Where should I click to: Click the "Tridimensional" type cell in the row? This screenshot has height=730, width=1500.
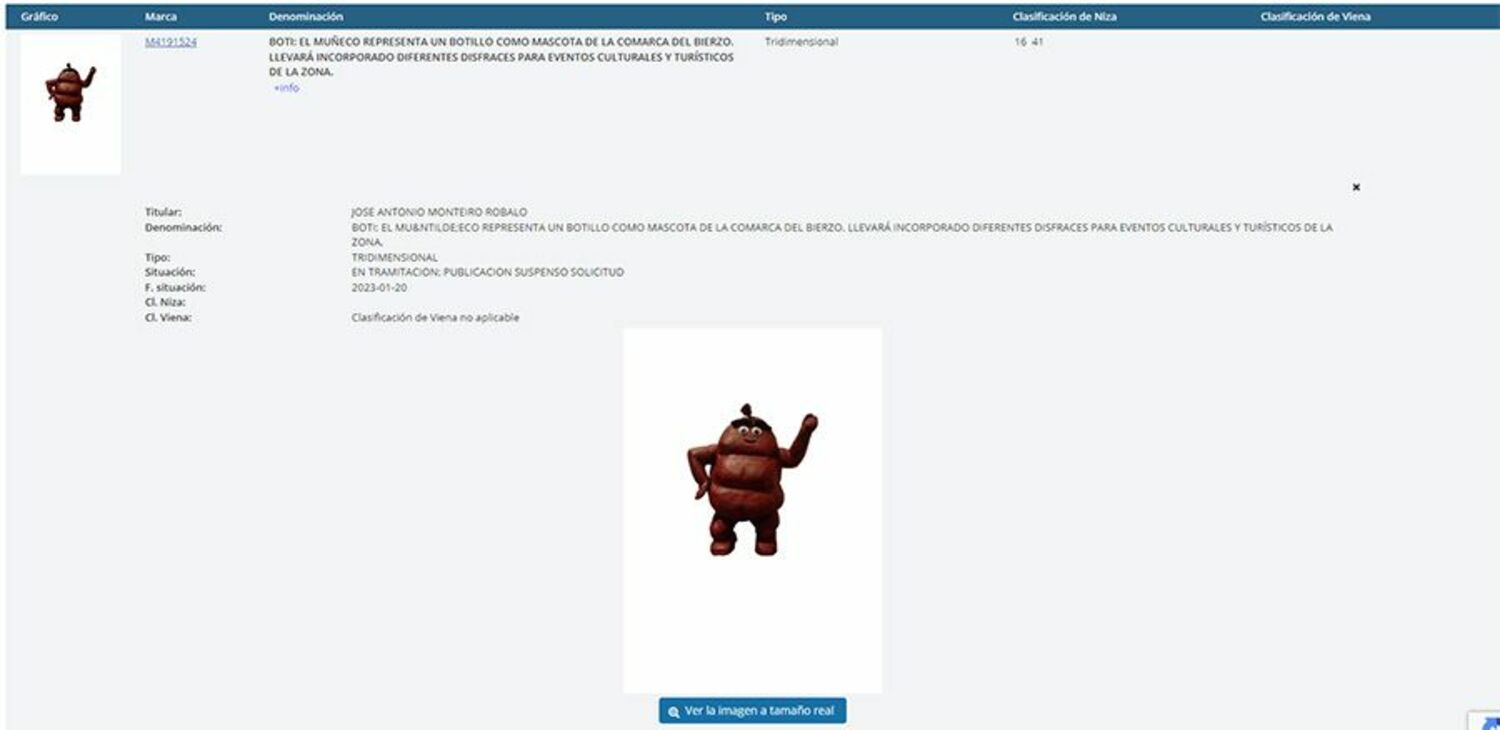(x=801, y=43)
